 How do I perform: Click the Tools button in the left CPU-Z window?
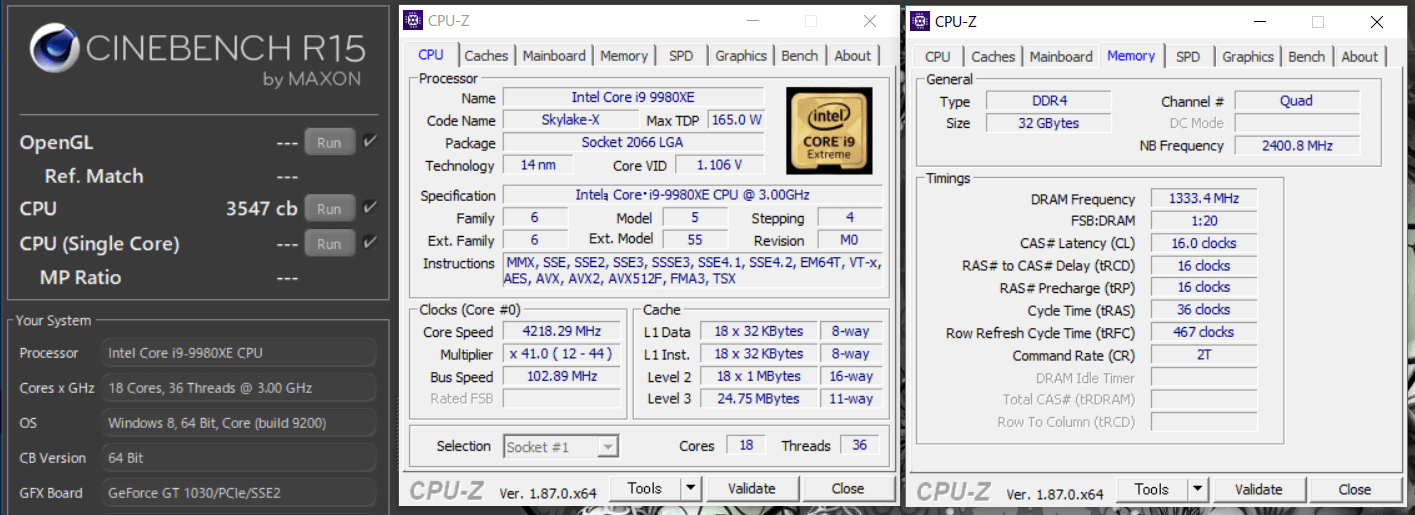point(645,488)
